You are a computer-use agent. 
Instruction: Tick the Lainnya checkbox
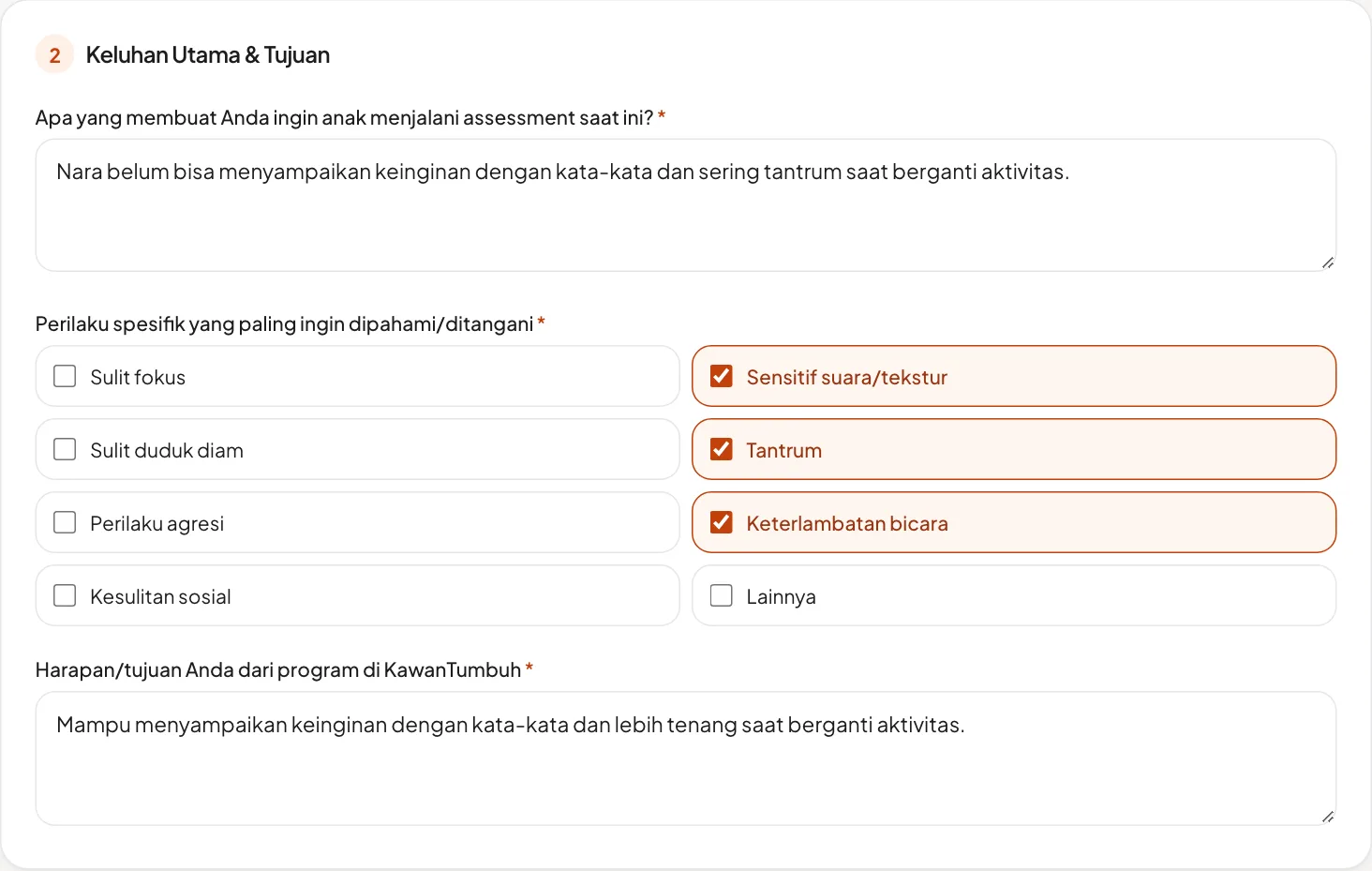(x=722, y=595)
